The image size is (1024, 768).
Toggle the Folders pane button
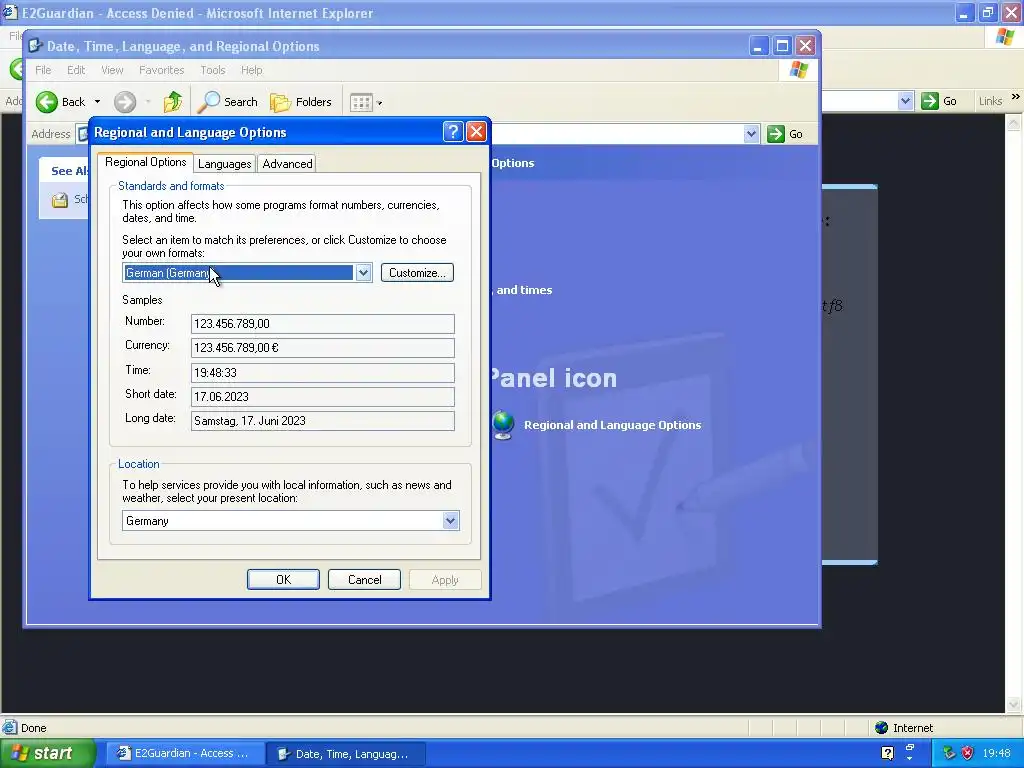301,102
